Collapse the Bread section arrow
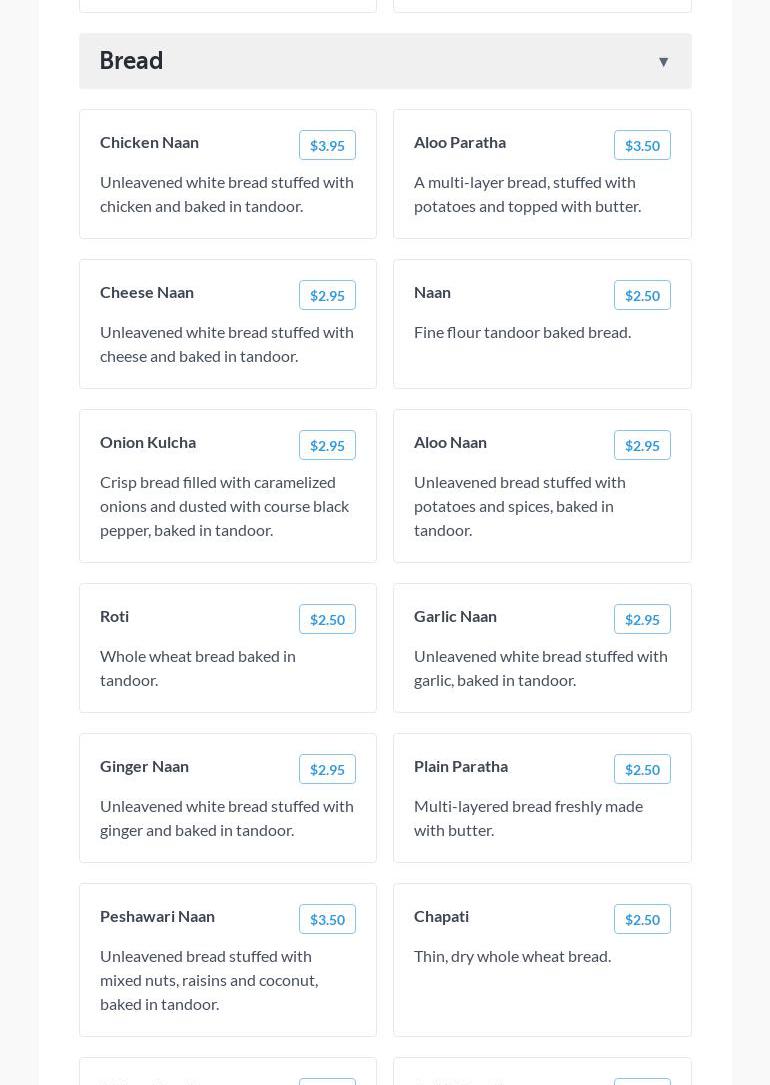Viewport: 770px width, 1085px height. [663, 62]
